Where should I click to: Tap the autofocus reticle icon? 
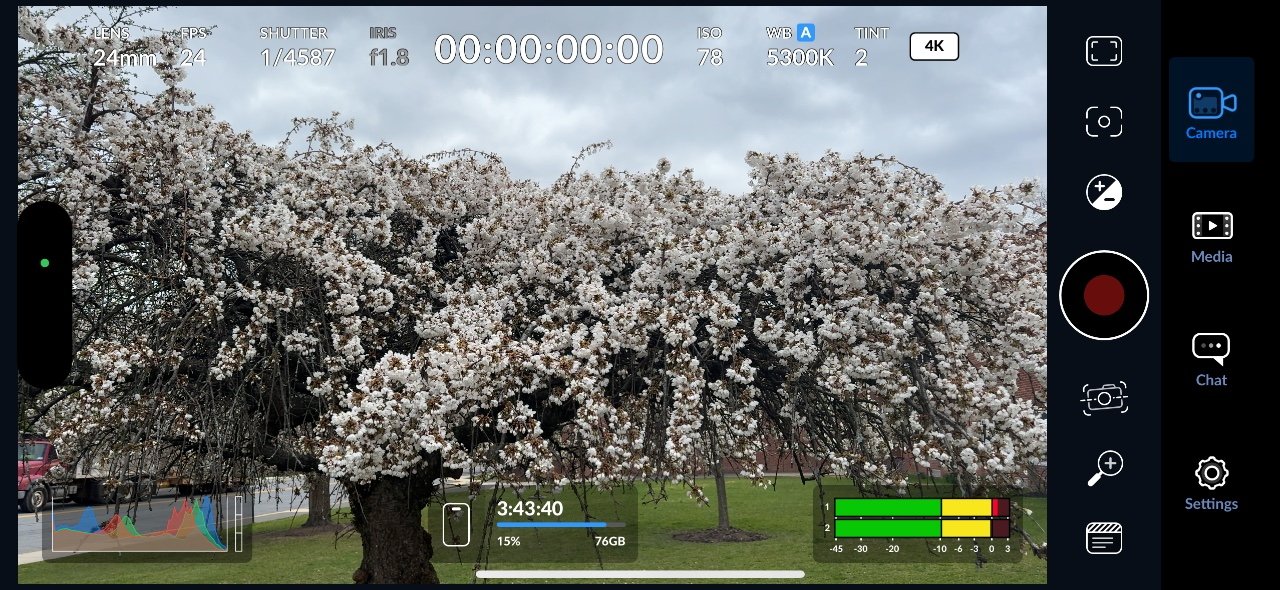coord(1103,120)
